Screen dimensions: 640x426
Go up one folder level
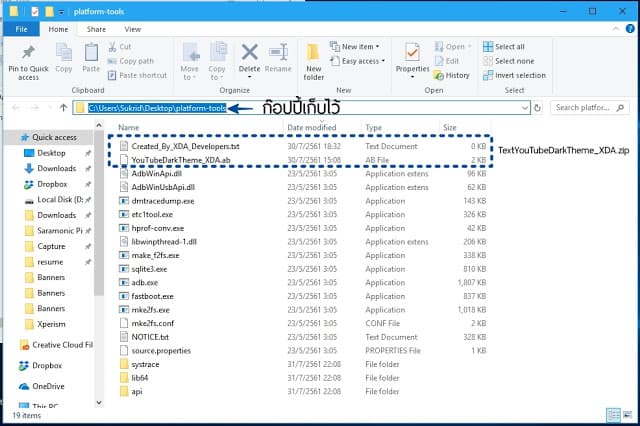(63, 108)
